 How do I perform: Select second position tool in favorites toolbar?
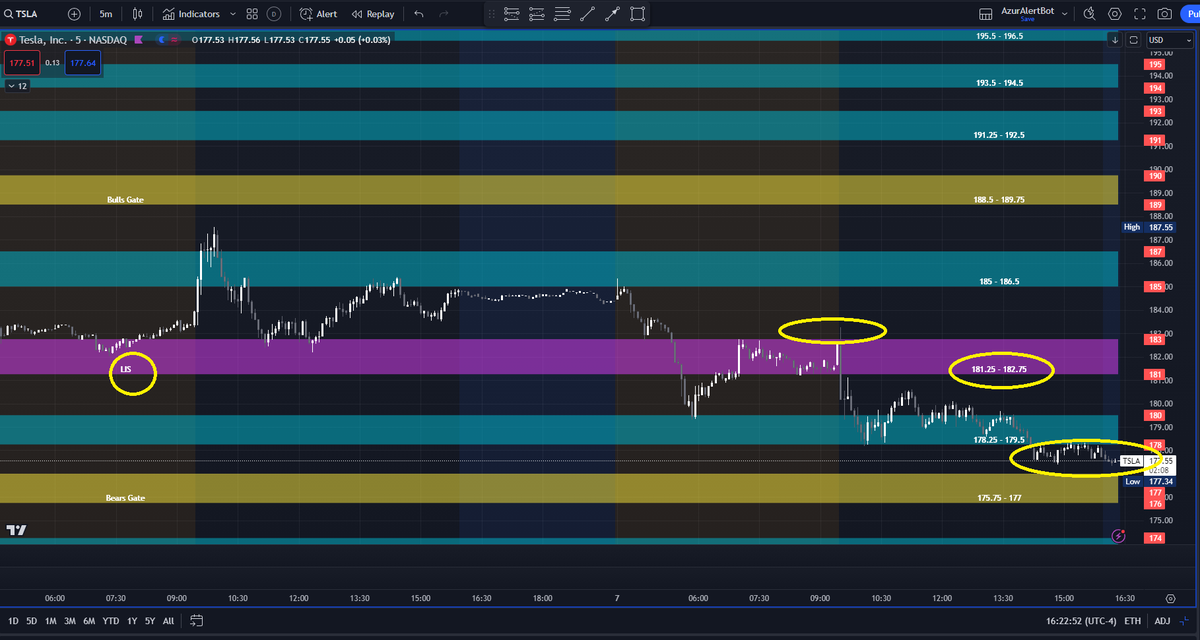tap(537, 14)
